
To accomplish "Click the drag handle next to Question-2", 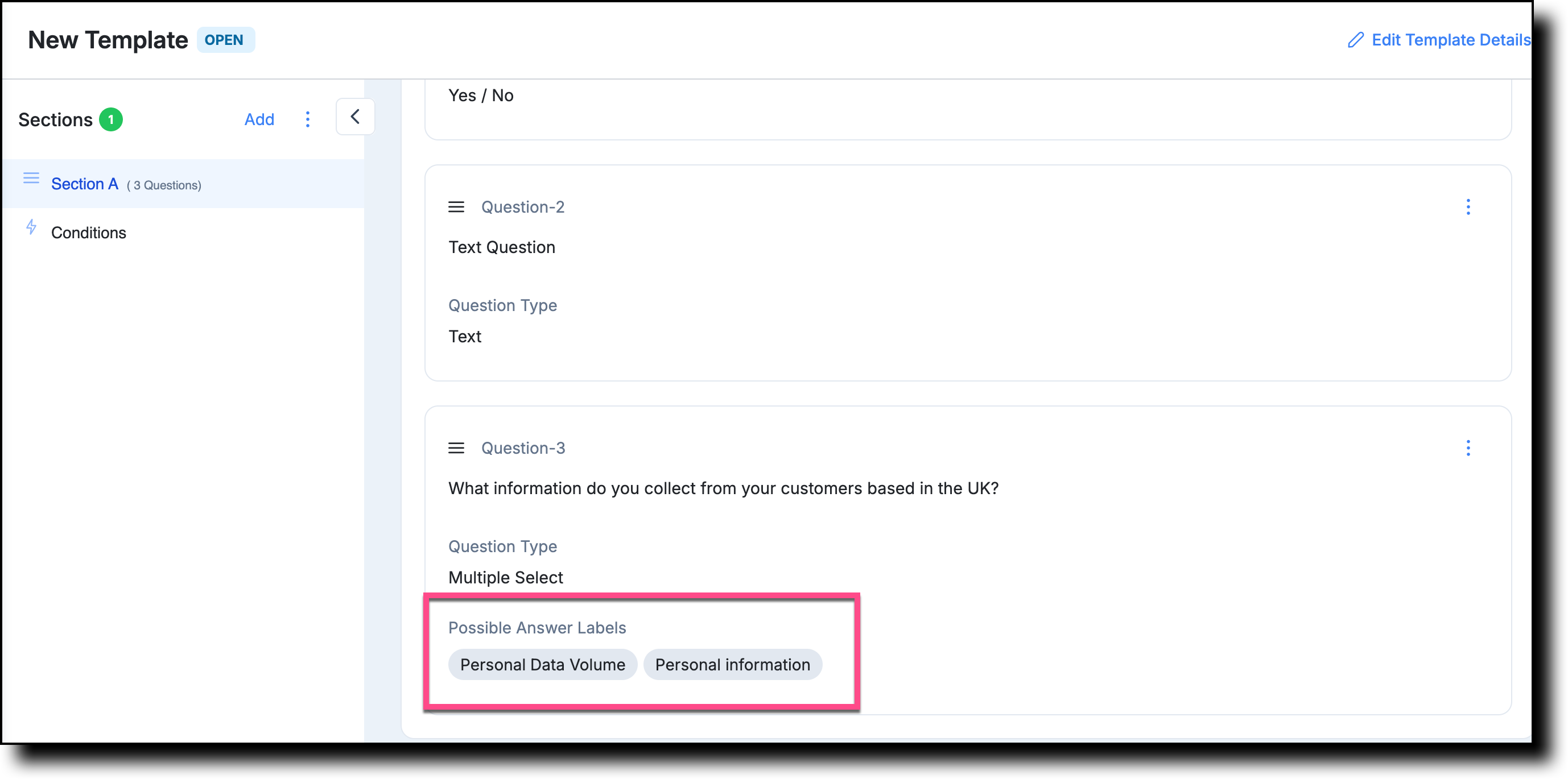I will click(456, 207).
